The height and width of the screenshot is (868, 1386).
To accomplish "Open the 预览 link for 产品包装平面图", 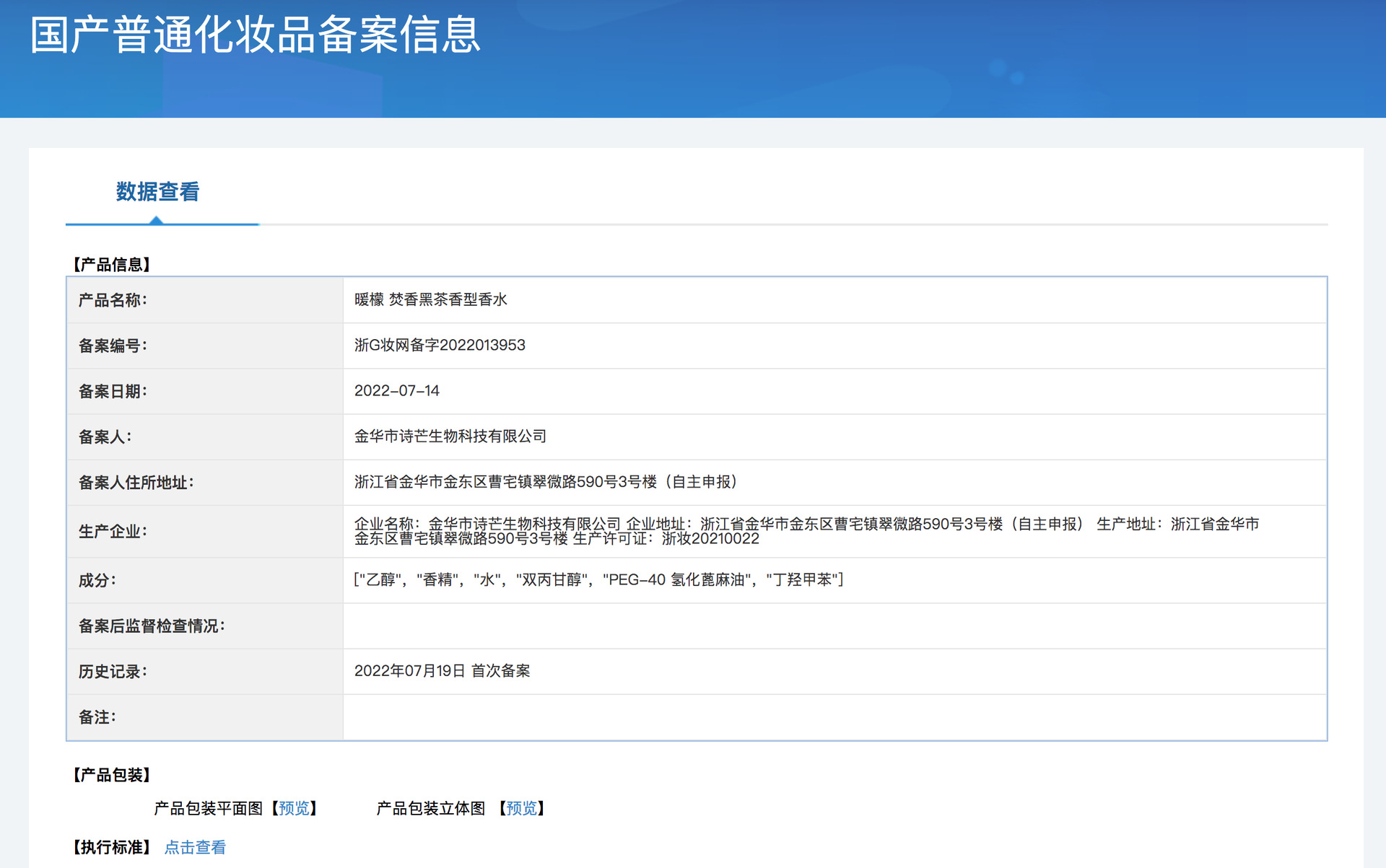I will click(294, 808).
